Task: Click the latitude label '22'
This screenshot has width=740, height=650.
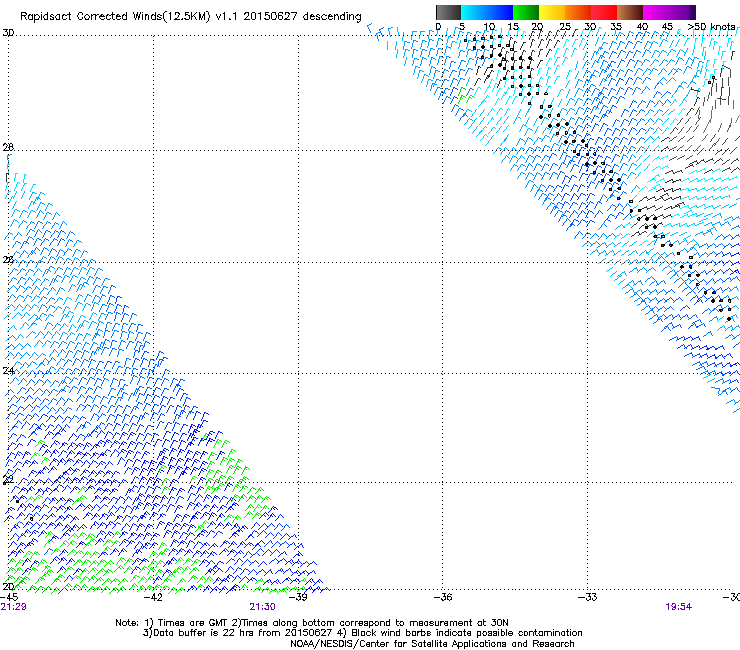Action: pos(8,480)
